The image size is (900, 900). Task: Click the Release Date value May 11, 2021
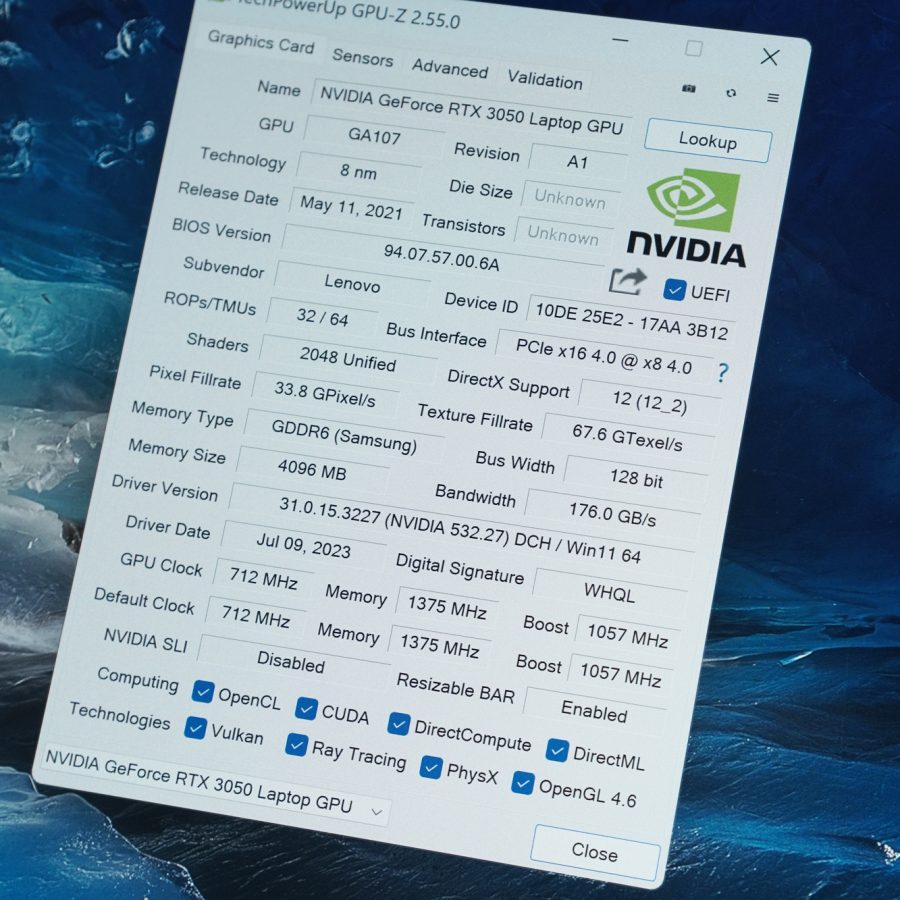[351, 207]
